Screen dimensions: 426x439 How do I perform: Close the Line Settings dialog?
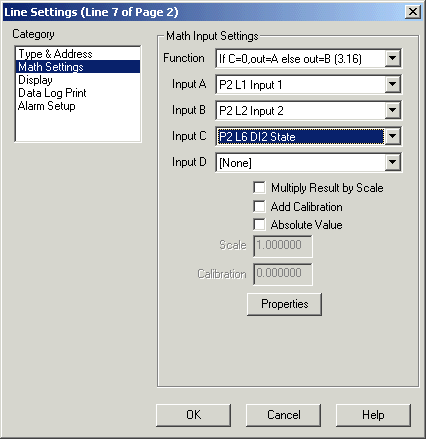(x=413, y=12)
